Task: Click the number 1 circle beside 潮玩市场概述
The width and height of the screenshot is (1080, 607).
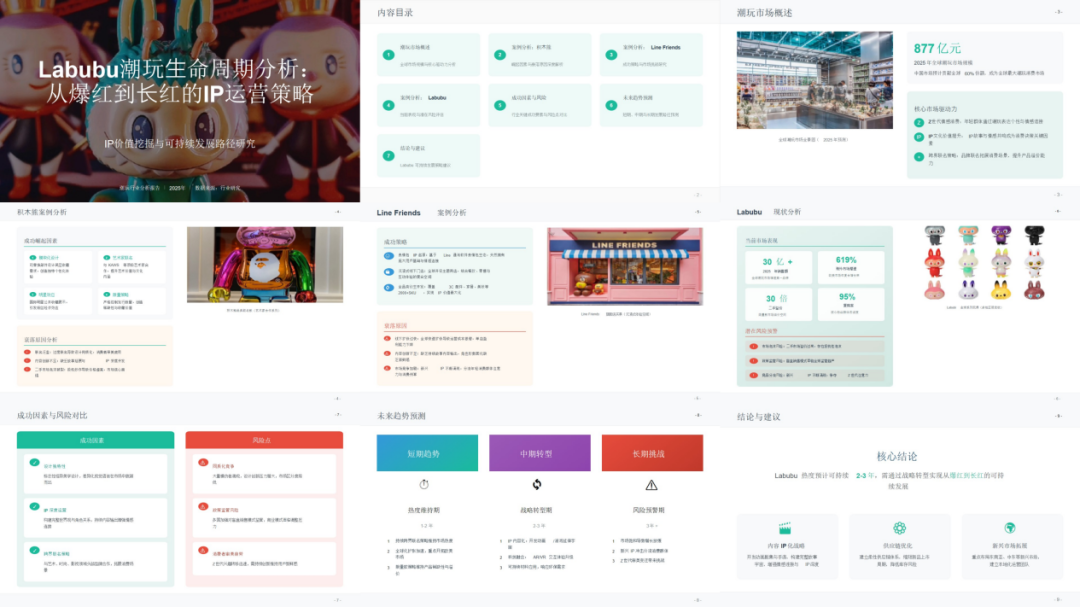Action: click(x=388, y=54)
